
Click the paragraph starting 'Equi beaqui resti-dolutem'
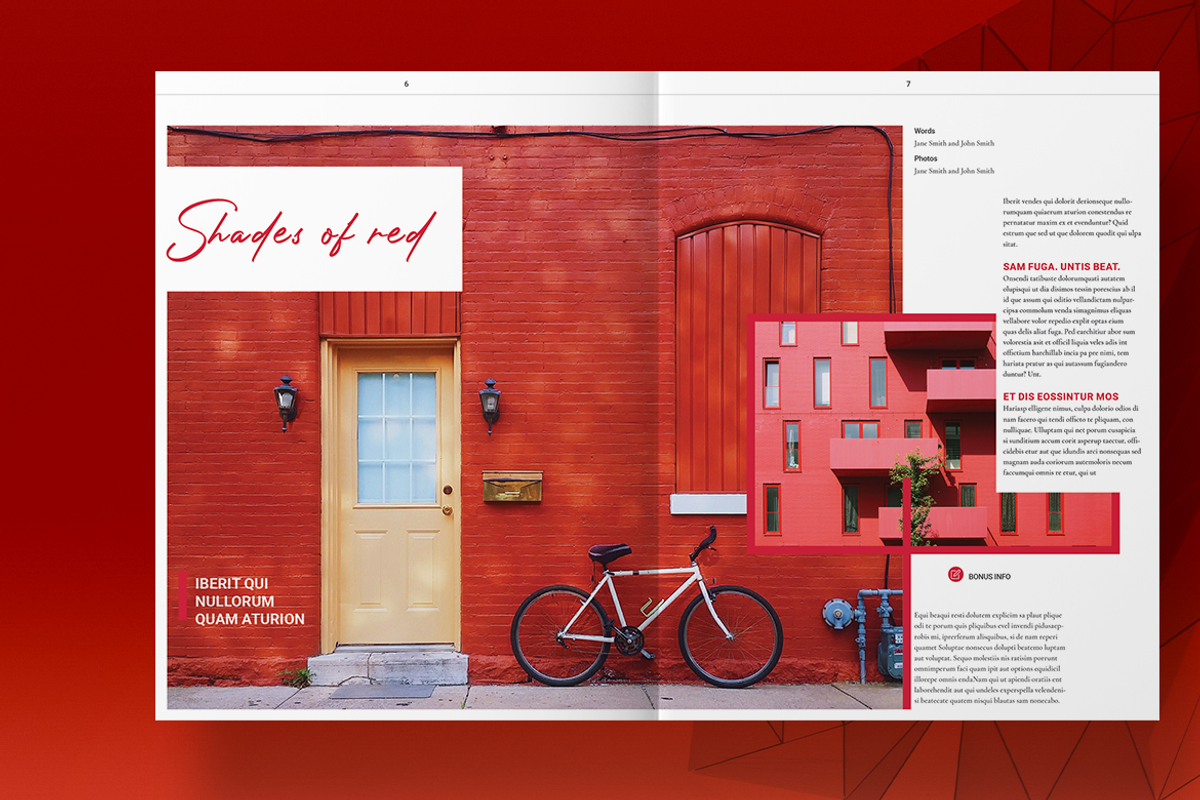click(990, 658)
